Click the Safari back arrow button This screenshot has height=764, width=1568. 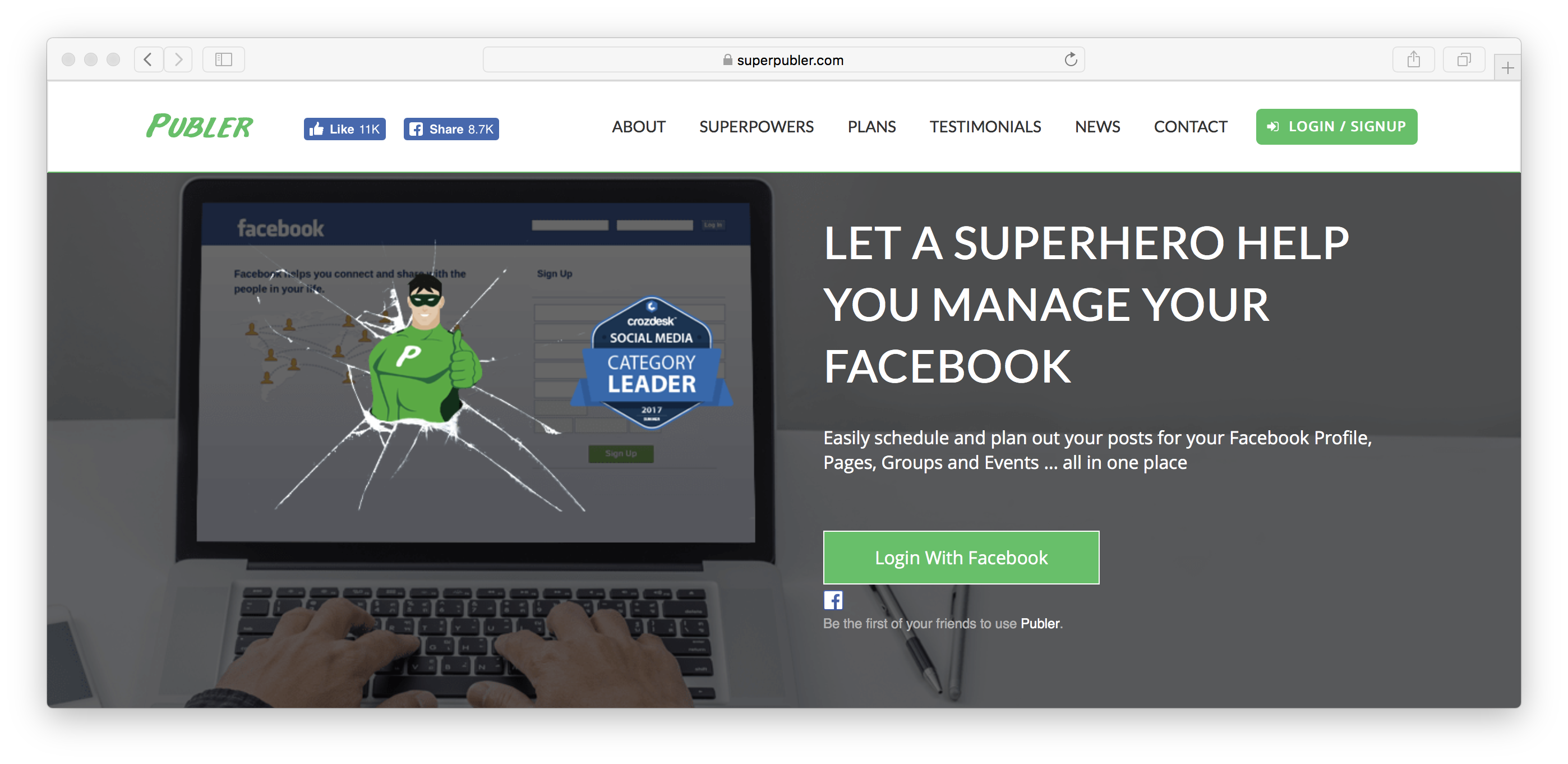click(148, 59)
